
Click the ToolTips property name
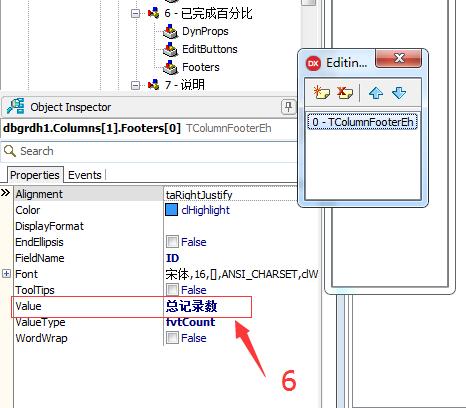coord(35,290)
